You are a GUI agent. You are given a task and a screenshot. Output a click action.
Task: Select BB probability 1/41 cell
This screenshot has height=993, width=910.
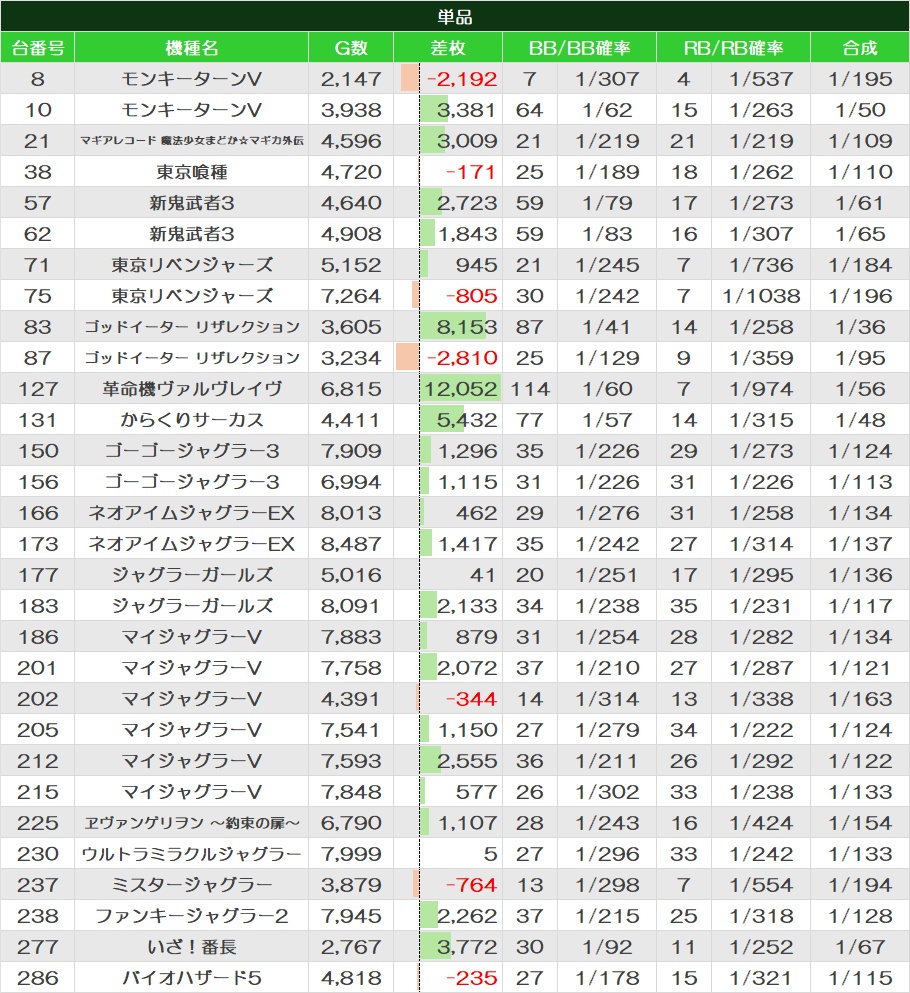tap(607, 327)
